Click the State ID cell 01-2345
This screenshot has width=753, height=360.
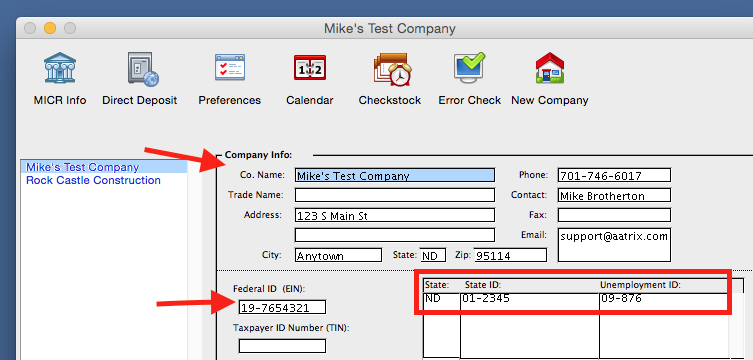coord(530,299)
